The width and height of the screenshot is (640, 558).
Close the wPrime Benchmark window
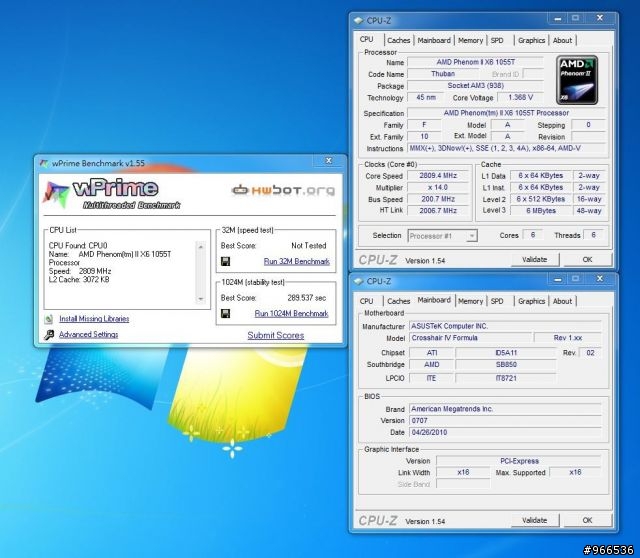click(329, 161)
